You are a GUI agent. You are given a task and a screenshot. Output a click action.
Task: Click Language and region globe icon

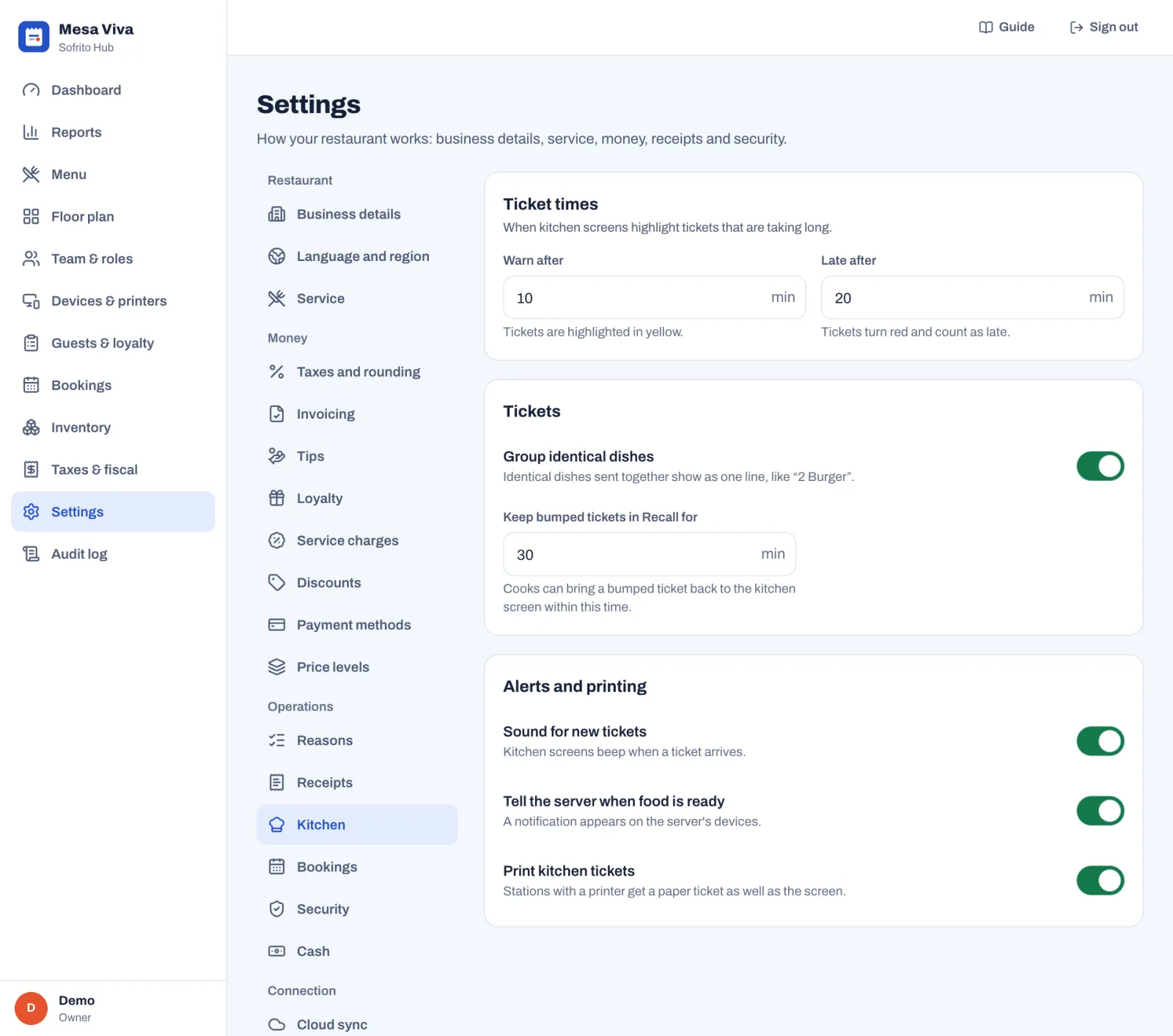pos(276,256)
